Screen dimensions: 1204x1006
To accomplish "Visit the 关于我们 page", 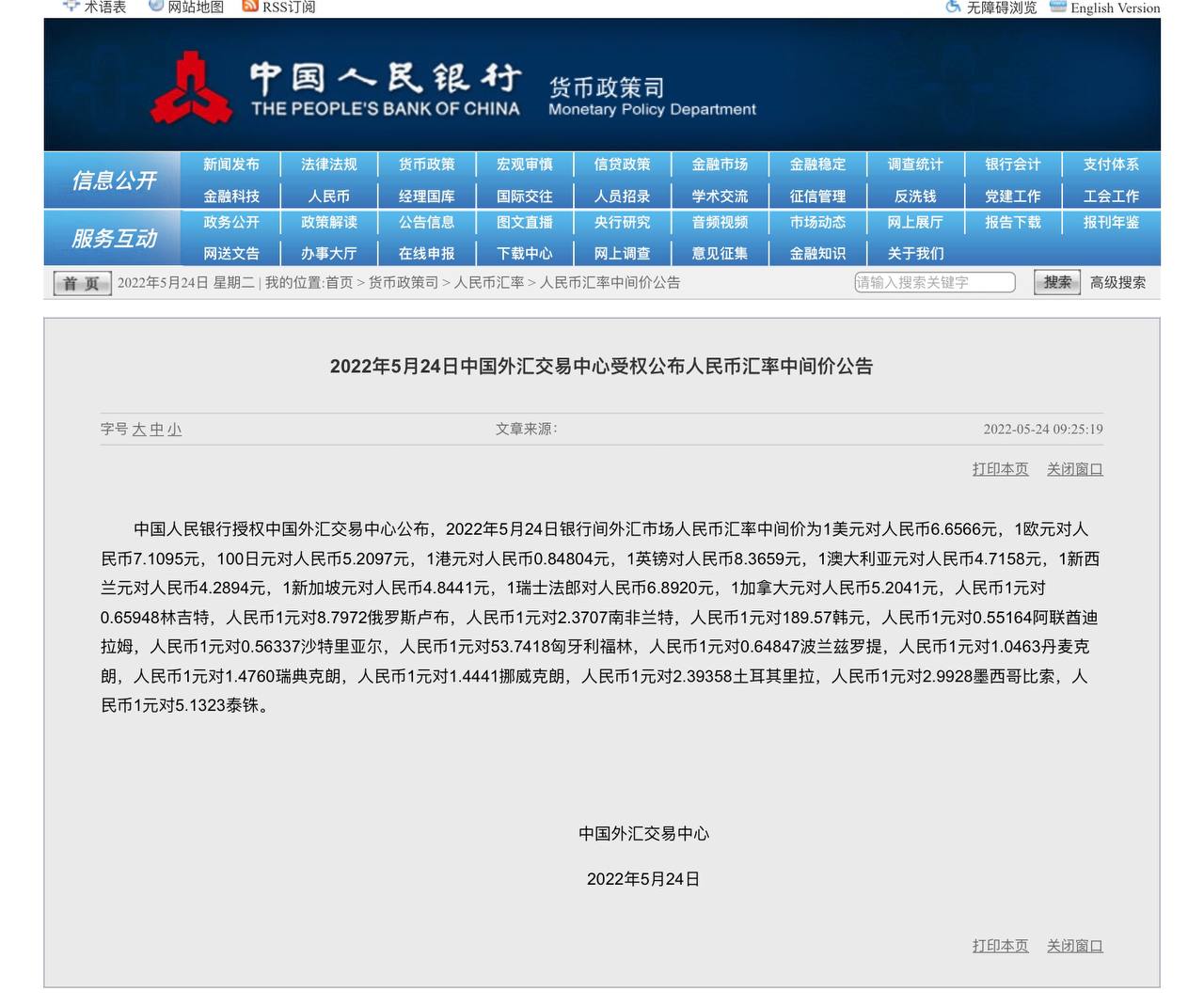I will pos(915,254).
